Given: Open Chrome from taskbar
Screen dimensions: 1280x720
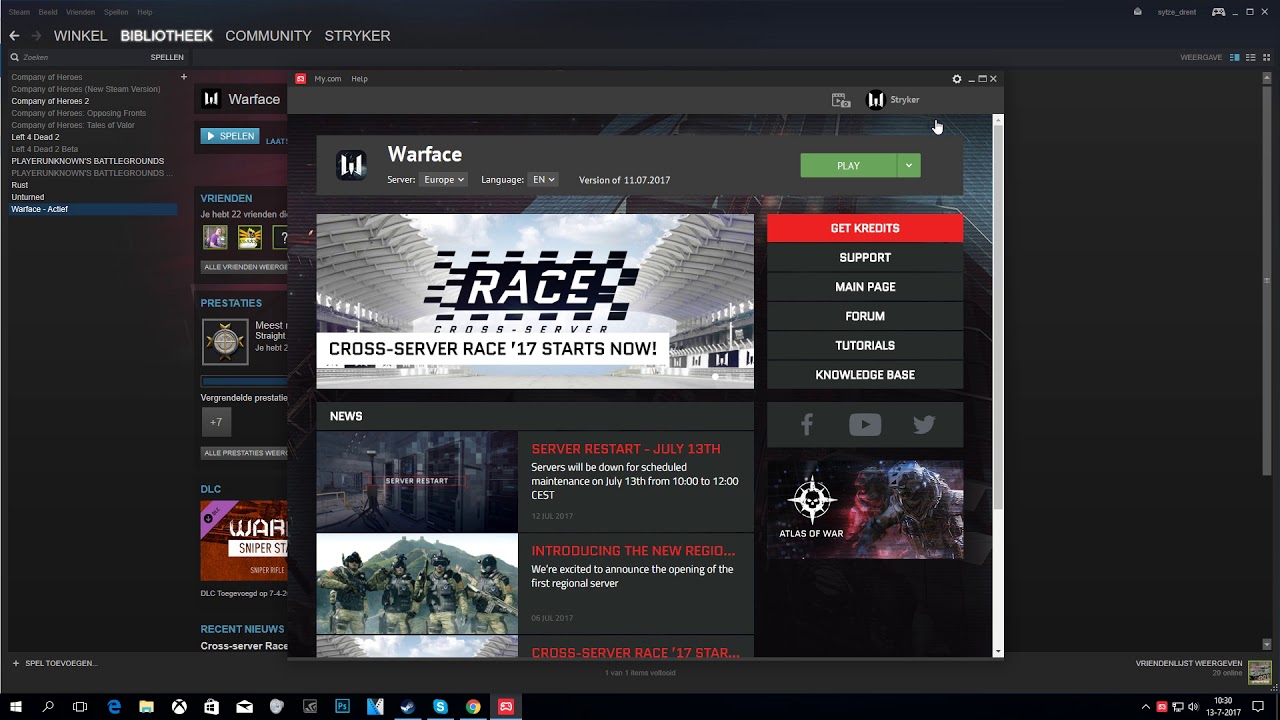Looking at the screenshot, I should 473,707.
